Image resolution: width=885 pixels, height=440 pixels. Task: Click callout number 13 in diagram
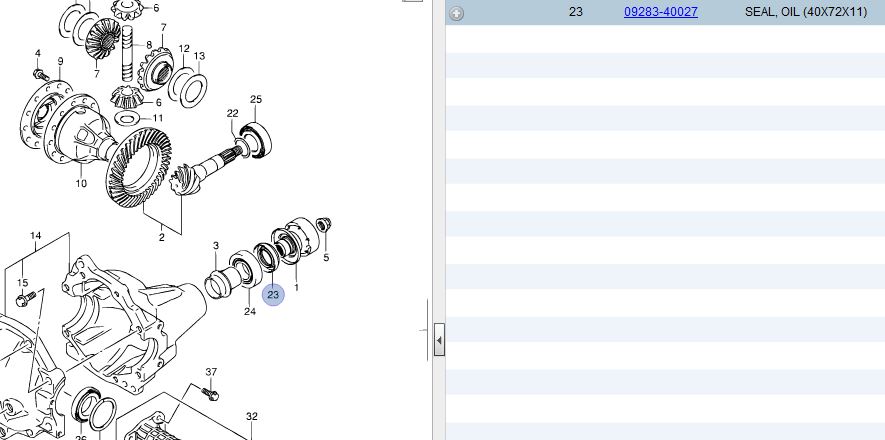point(199,55)
